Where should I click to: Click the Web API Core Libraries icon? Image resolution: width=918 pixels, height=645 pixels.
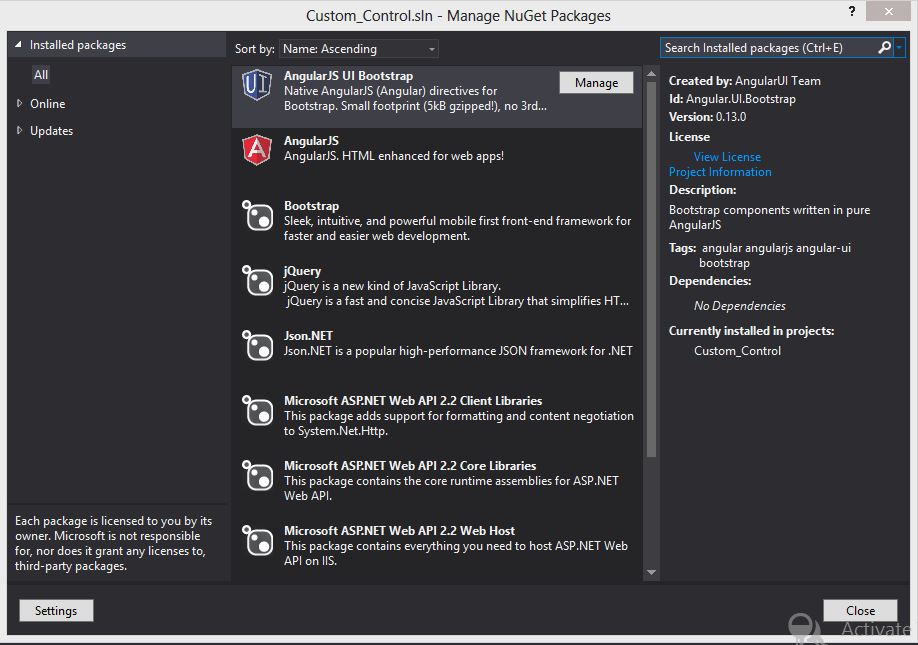tap(257, 476)
